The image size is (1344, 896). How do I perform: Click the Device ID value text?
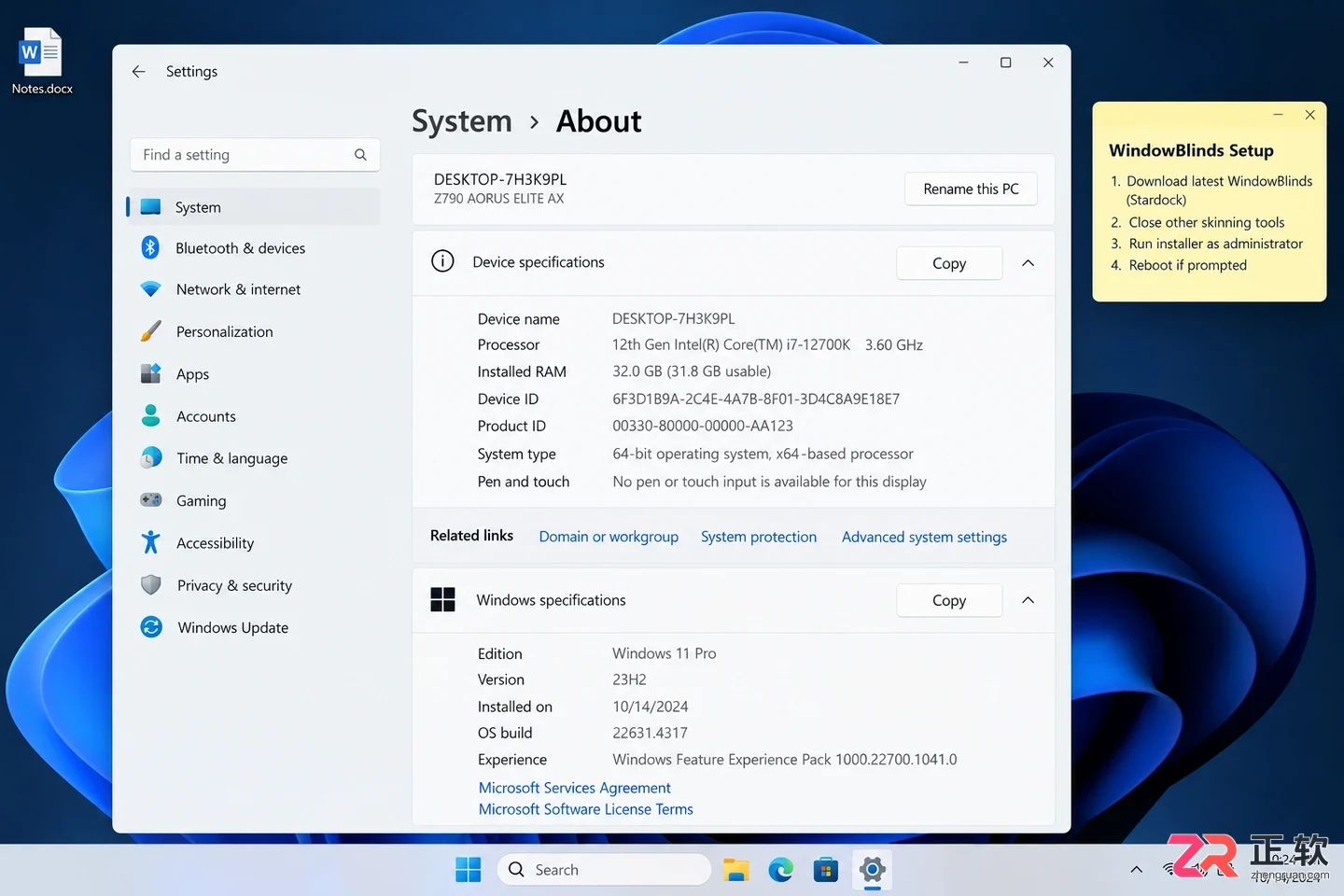pyautogui.click(x=756, y=399)
